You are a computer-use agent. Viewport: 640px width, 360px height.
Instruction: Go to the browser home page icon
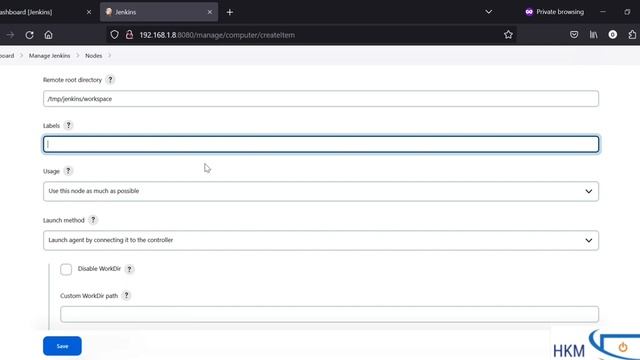coord(49,35)
